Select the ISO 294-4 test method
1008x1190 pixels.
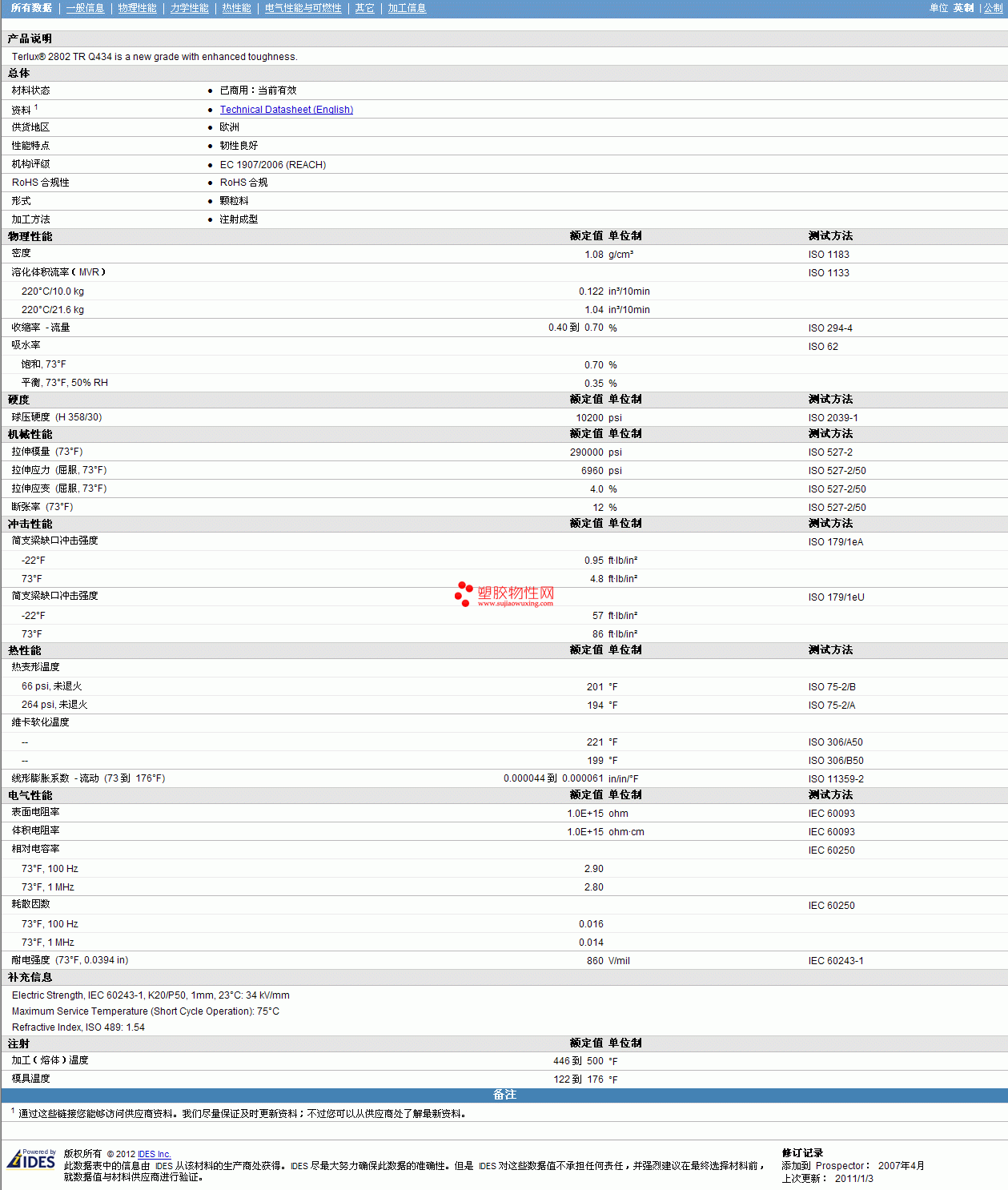pyautogui.click(x=830, y=328)
